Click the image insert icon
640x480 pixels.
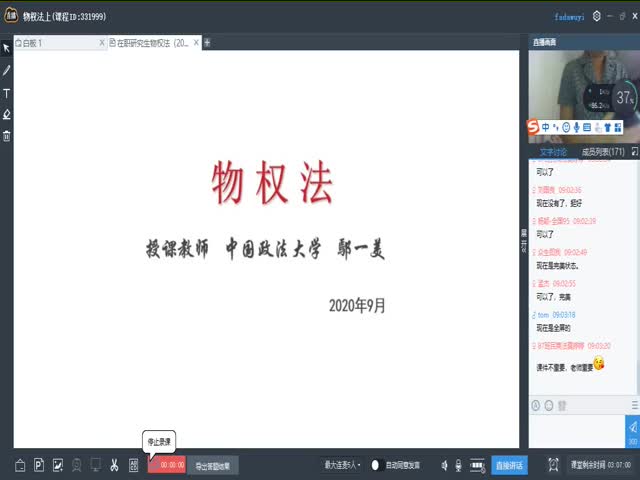(58, 465)
